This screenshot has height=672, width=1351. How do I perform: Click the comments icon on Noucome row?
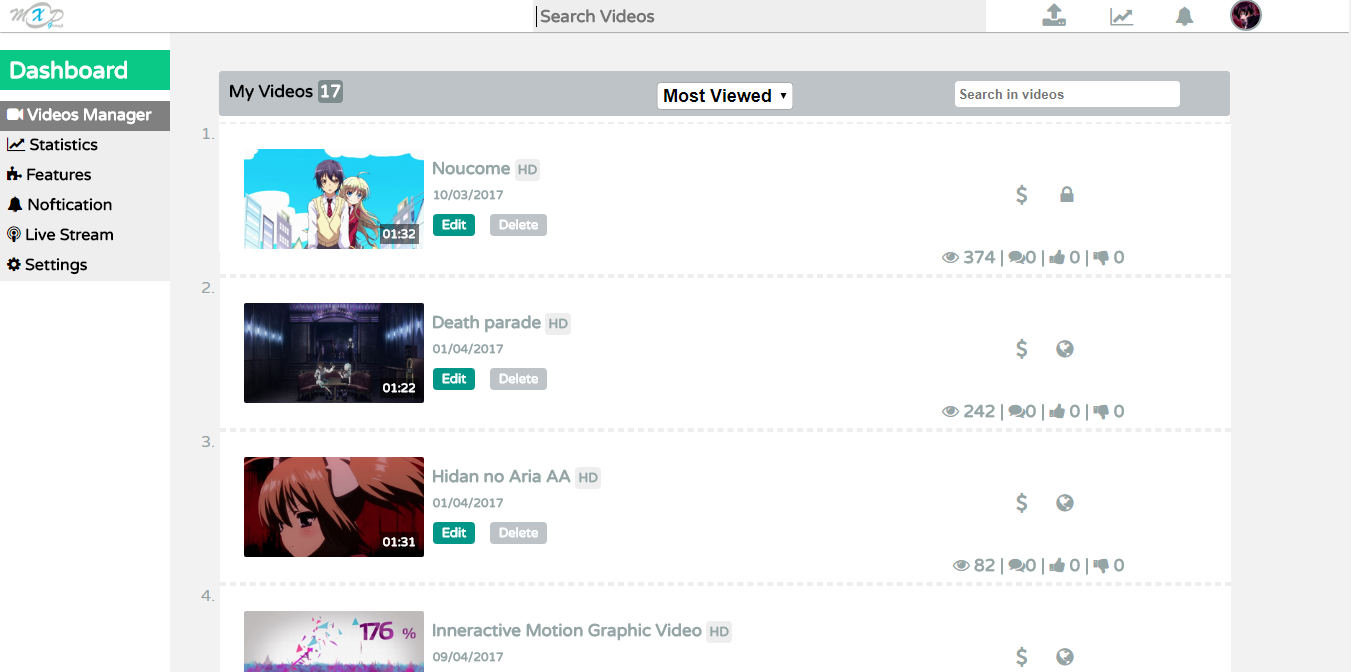(x=1016, y=258)
